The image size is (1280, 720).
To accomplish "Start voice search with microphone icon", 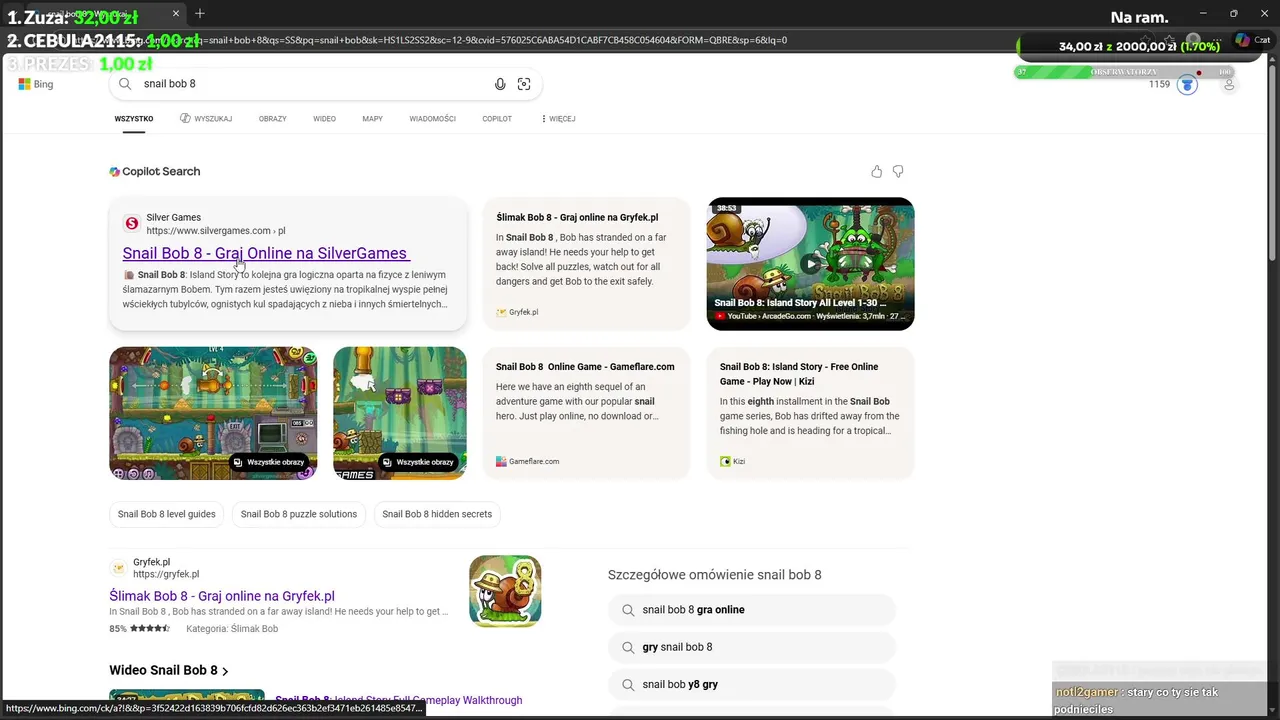I will point(500,84).
